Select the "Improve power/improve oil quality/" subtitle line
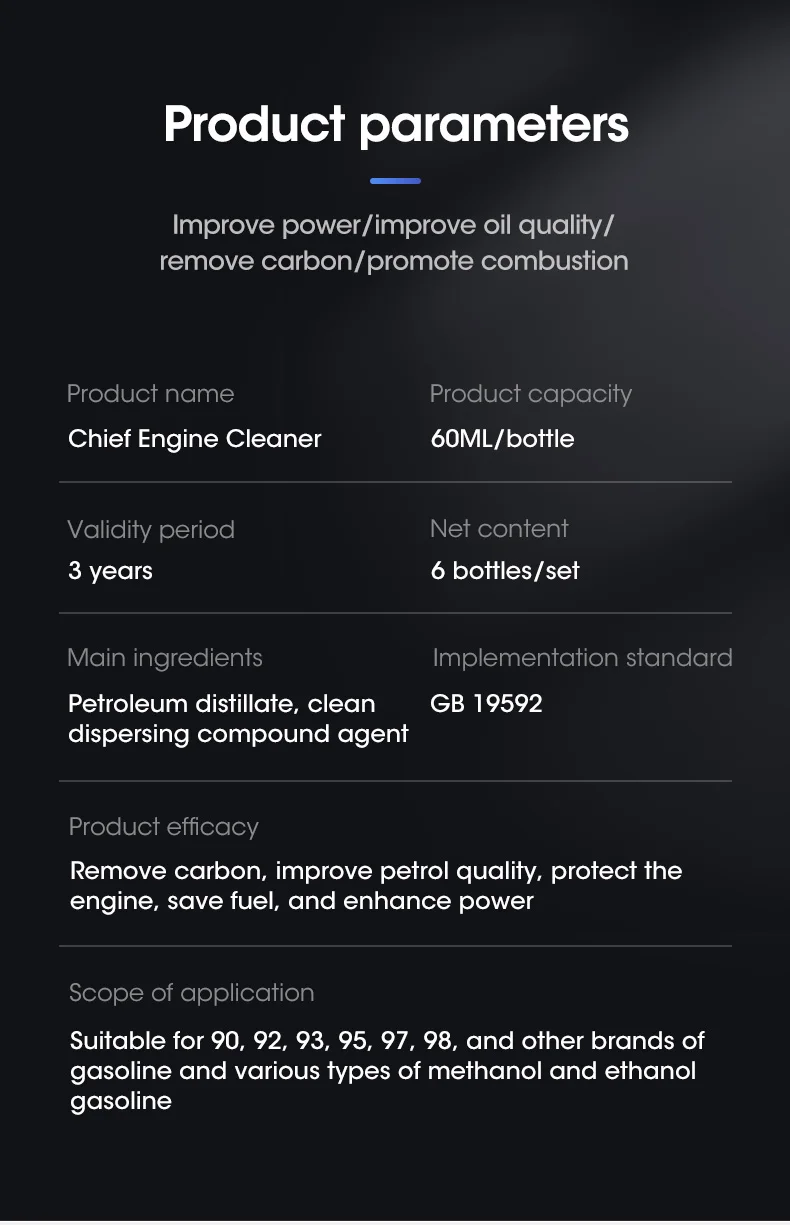 pyautogui.click(x=393, y=224)
